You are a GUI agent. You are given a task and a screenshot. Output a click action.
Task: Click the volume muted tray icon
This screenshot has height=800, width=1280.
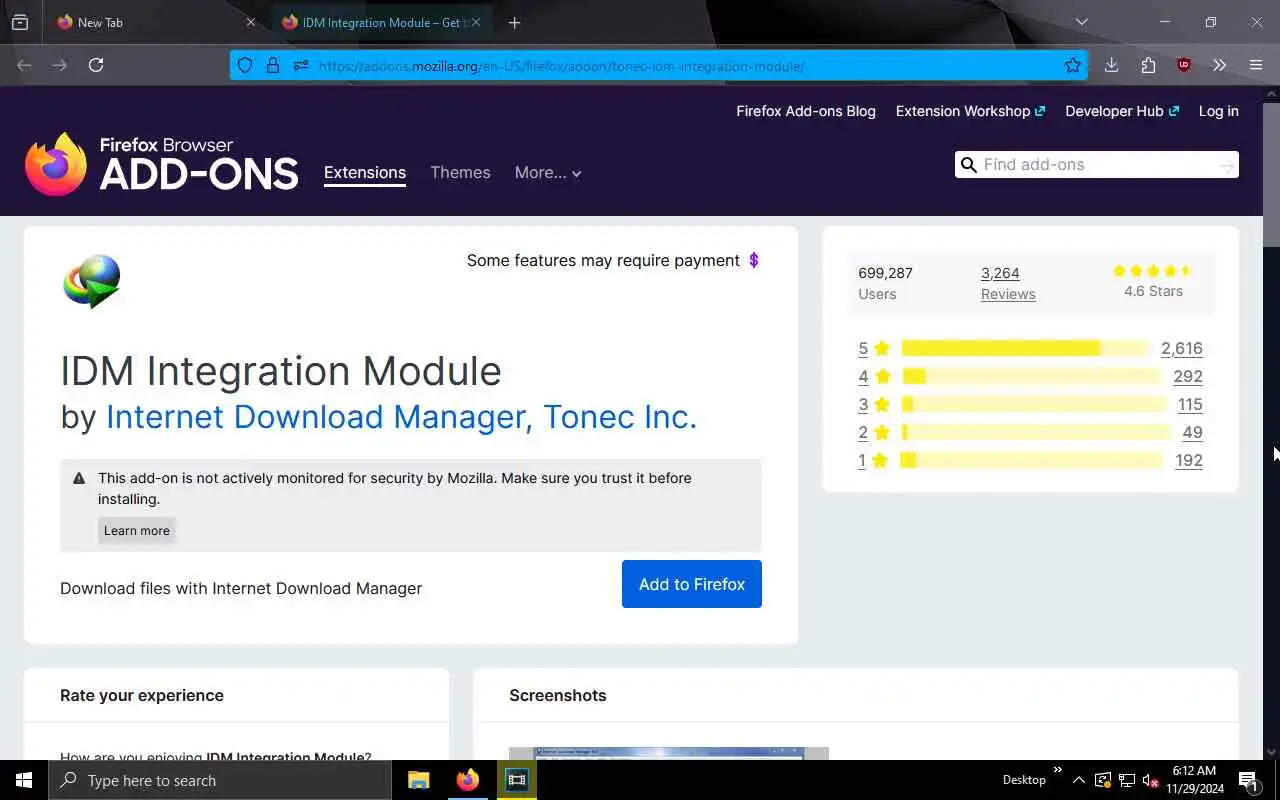click(1150, 780)
